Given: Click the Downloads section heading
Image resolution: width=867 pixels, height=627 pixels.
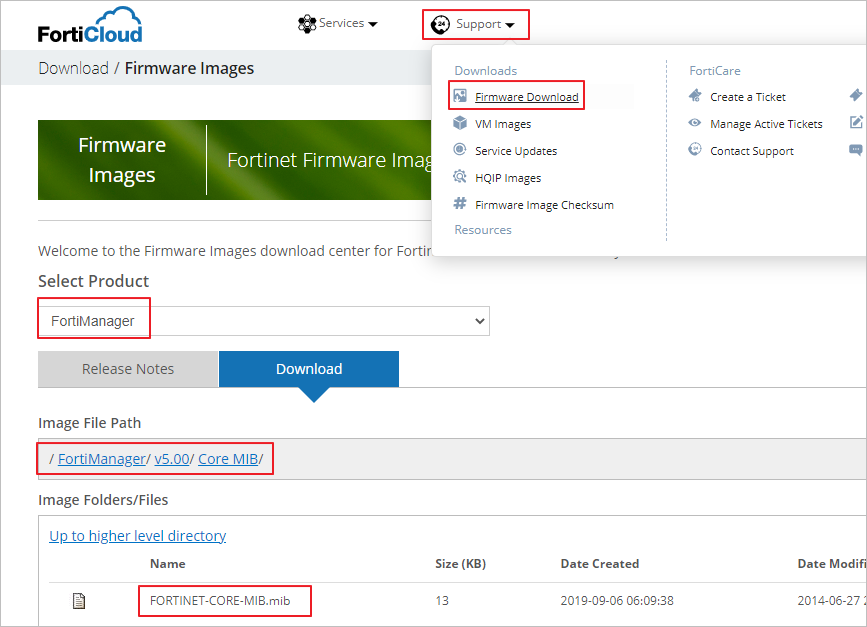Looking at the screenshot, I should [x=486, y=71].
